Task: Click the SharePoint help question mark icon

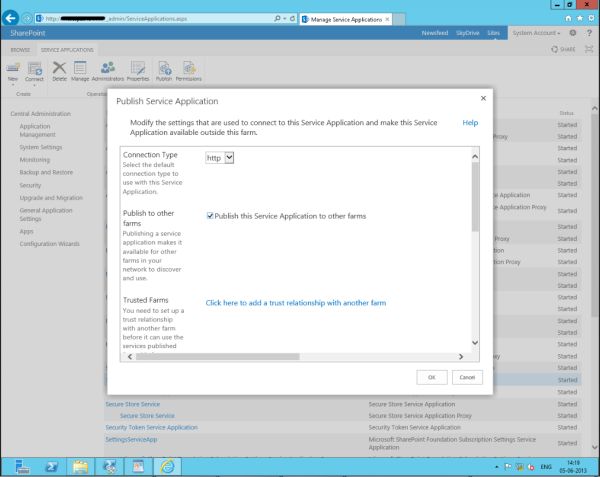Action: click(x=589, y=33)
